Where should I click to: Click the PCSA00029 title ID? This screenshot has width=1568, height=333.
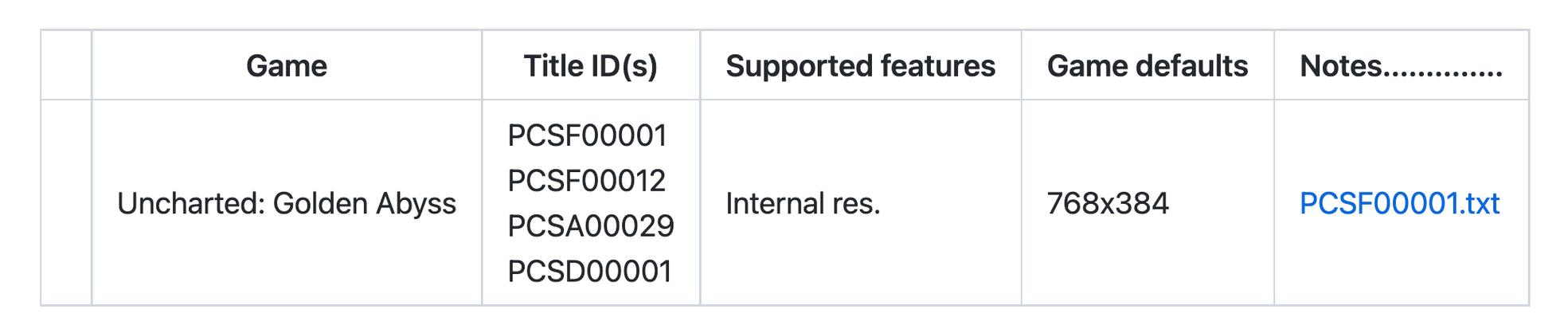tap(591, 226)
